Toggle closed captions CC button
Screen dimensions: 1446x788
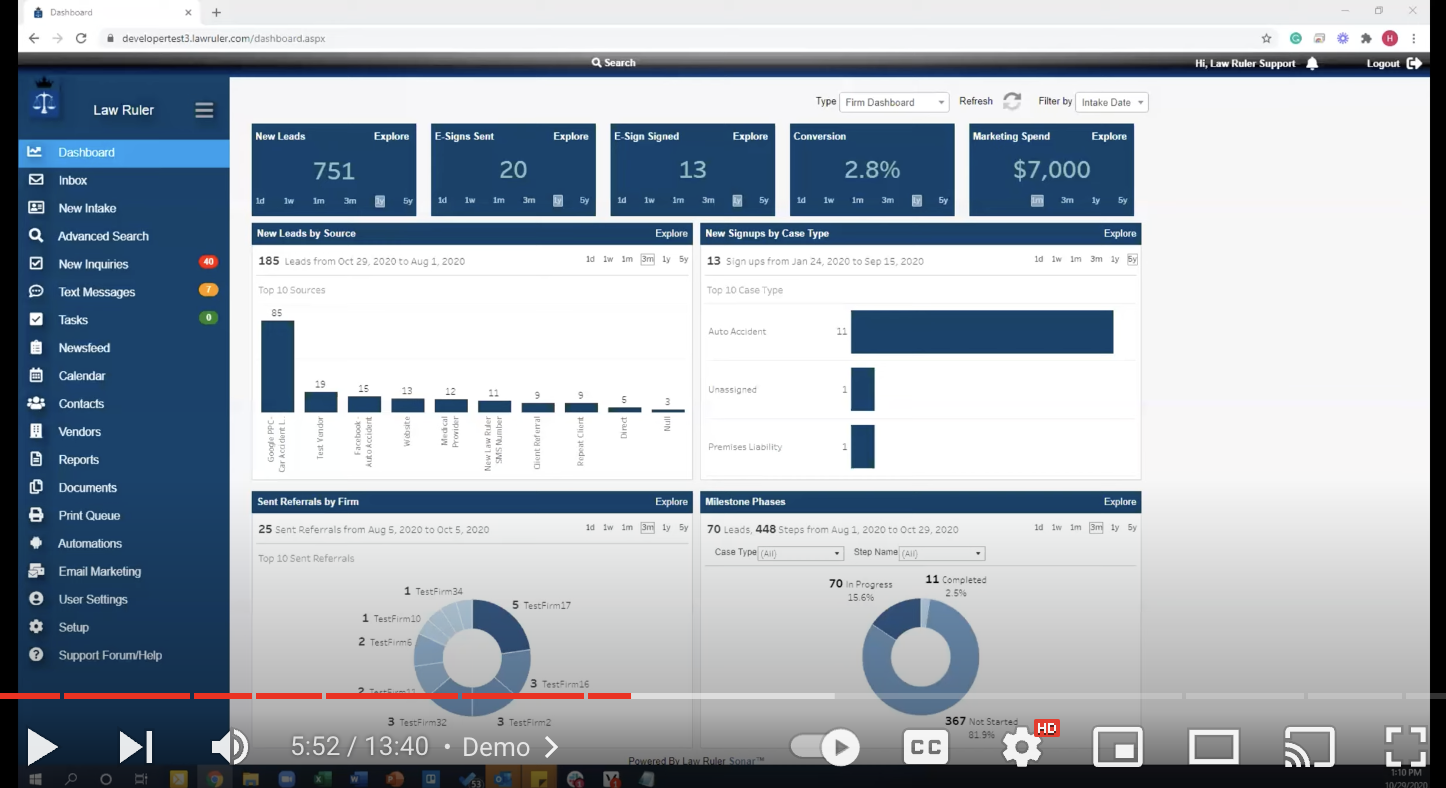[x=926, y=747]
